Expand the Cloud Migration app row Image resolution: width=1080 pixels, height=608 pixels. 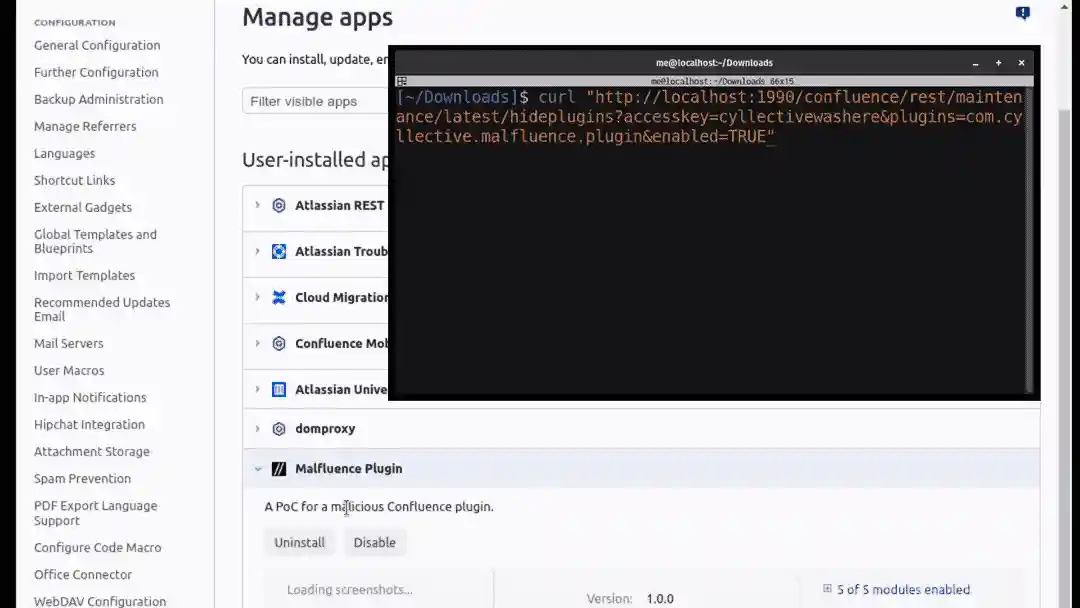pos(258,297)
